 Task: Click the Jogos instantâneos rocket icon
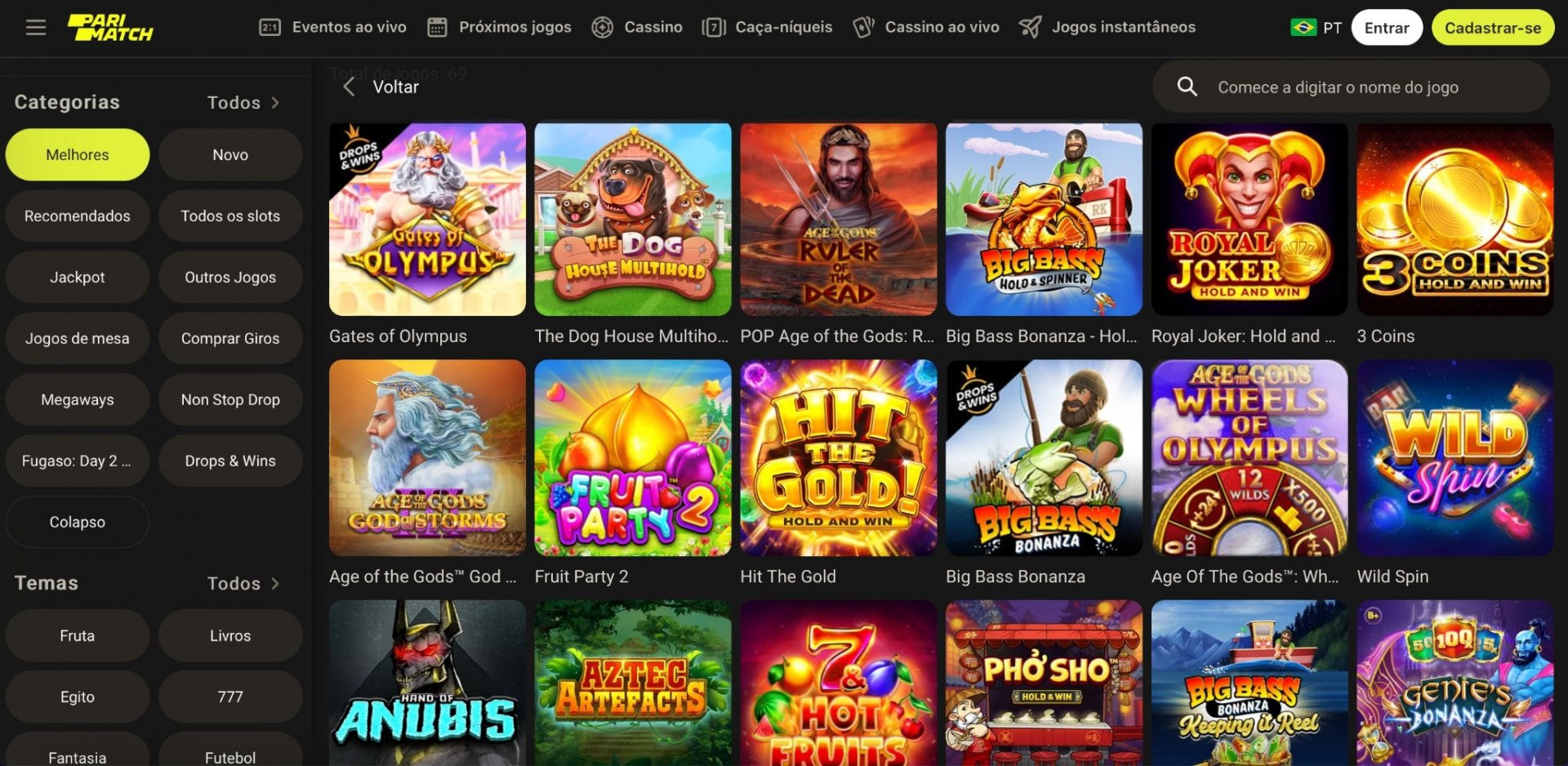(x=1030, y=28)
